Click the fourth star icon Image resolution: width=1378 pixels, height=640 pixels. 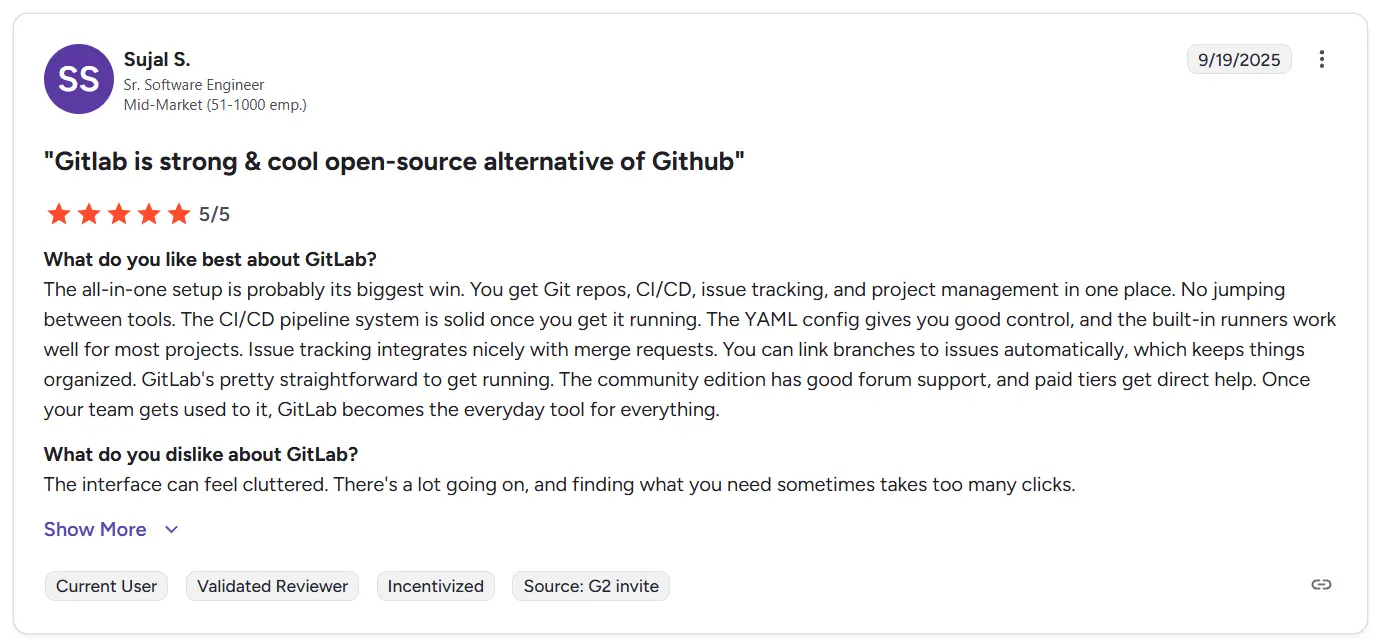[x=149, y=213]
